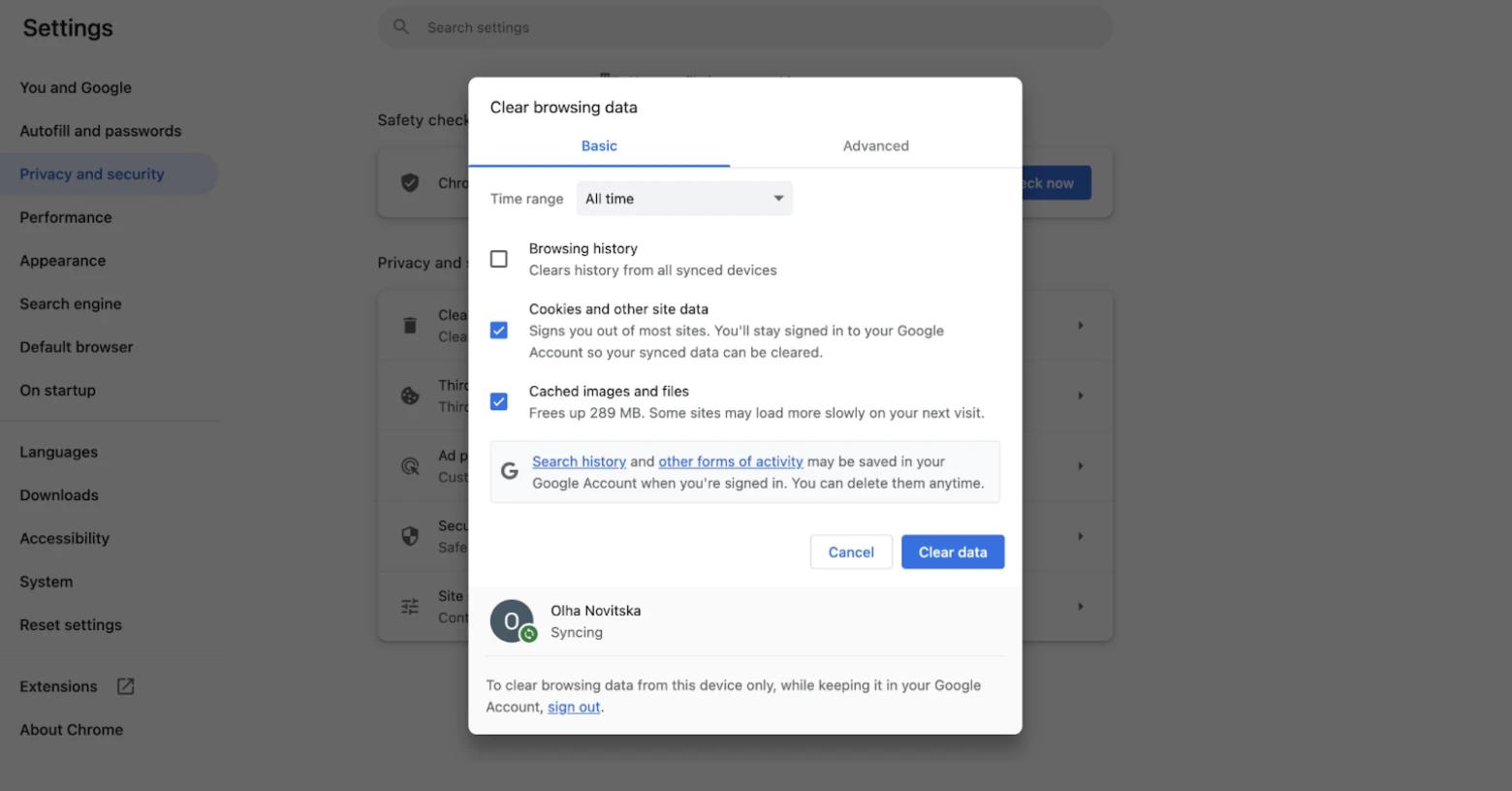Image resolution: width=1512 pixels, height=791 pixels.
Task: Click the Site settings sliders icon
Action: click(410, 606)
